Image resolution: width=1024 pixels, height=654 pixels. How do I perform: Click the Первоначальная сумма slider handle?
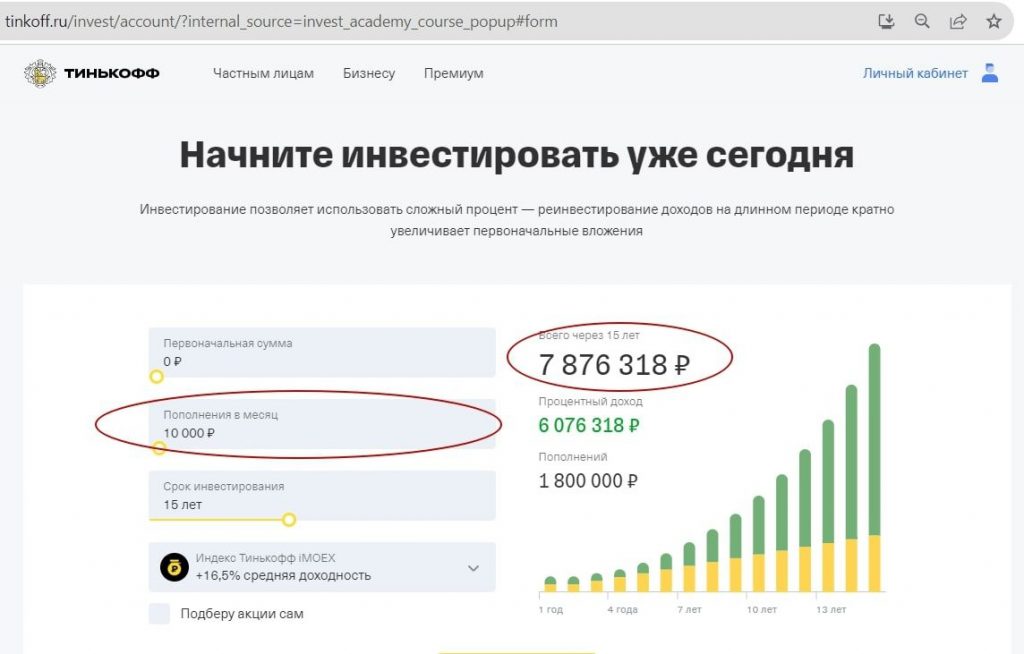[x=156, y=376]
